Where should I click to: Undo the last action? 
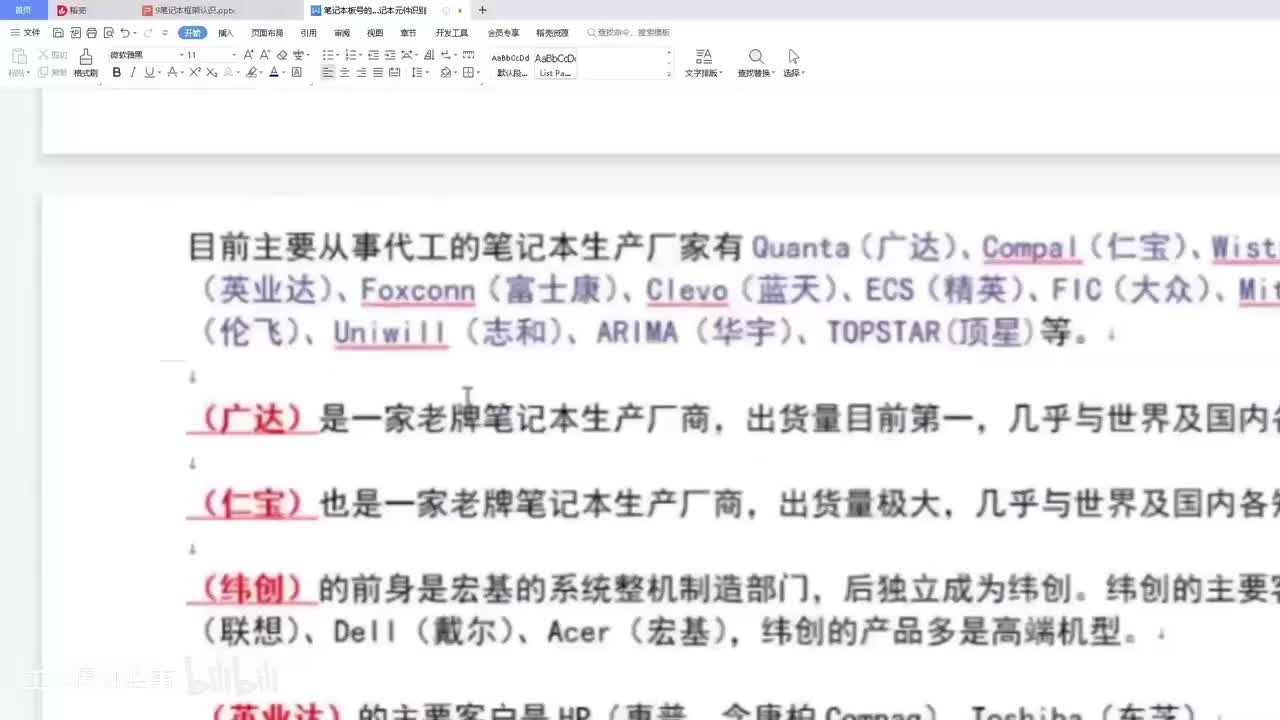pyautogui.click(x=125, y=33)
